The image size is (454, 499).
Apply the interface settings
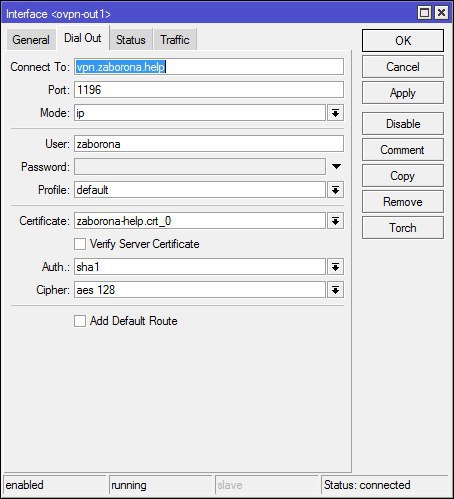click(x=403, y=93)
